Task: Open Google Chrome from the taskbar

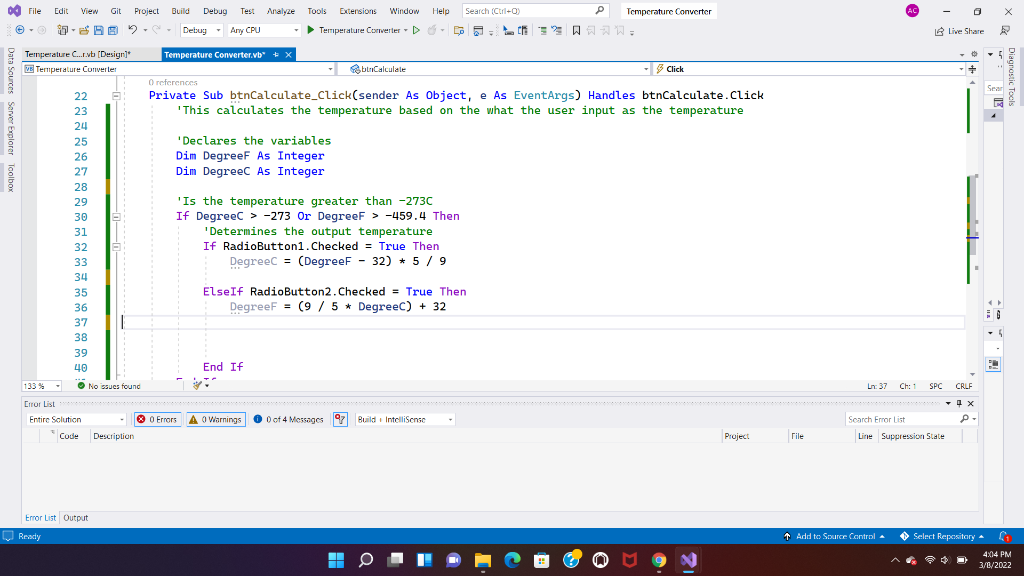Action: click(659, 560)
